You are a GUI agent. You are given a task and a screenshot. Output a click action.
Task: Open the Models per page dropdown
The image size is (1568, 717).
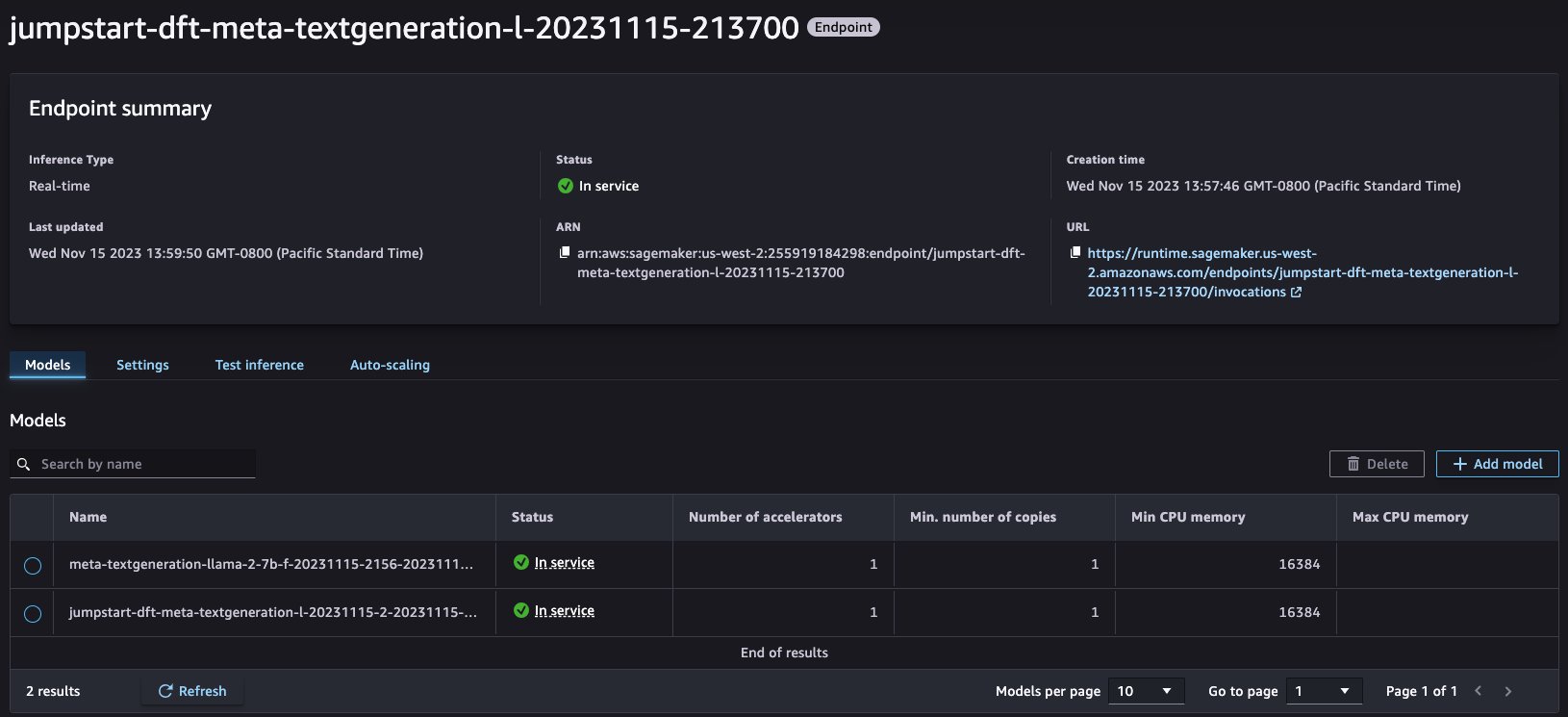point(1146,691)
